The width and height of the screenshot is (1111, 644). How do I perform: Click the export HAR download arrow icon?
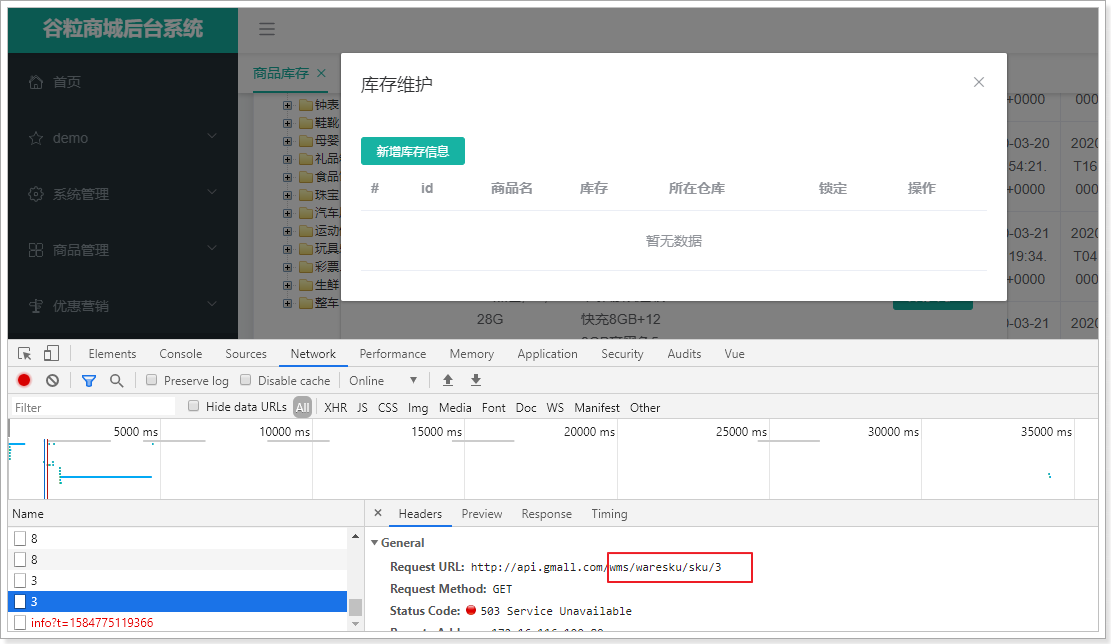[x=476, y=380]
